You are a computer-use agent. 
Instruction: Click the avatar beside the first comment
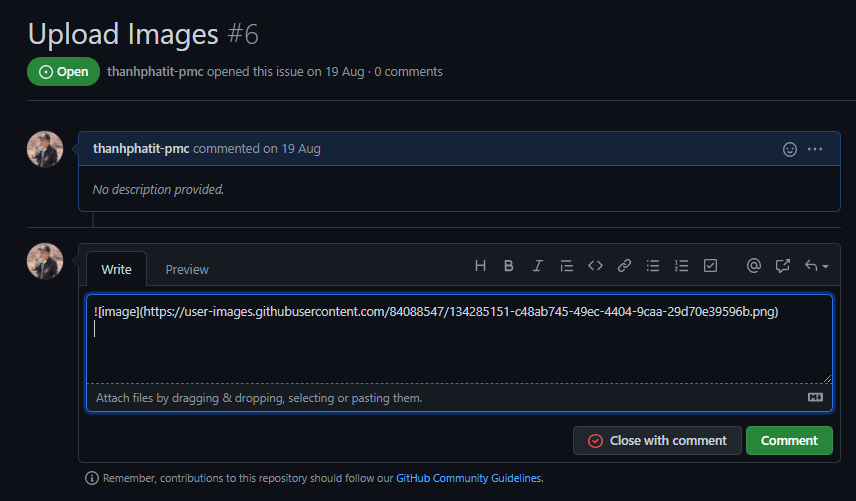pos(45,149)
